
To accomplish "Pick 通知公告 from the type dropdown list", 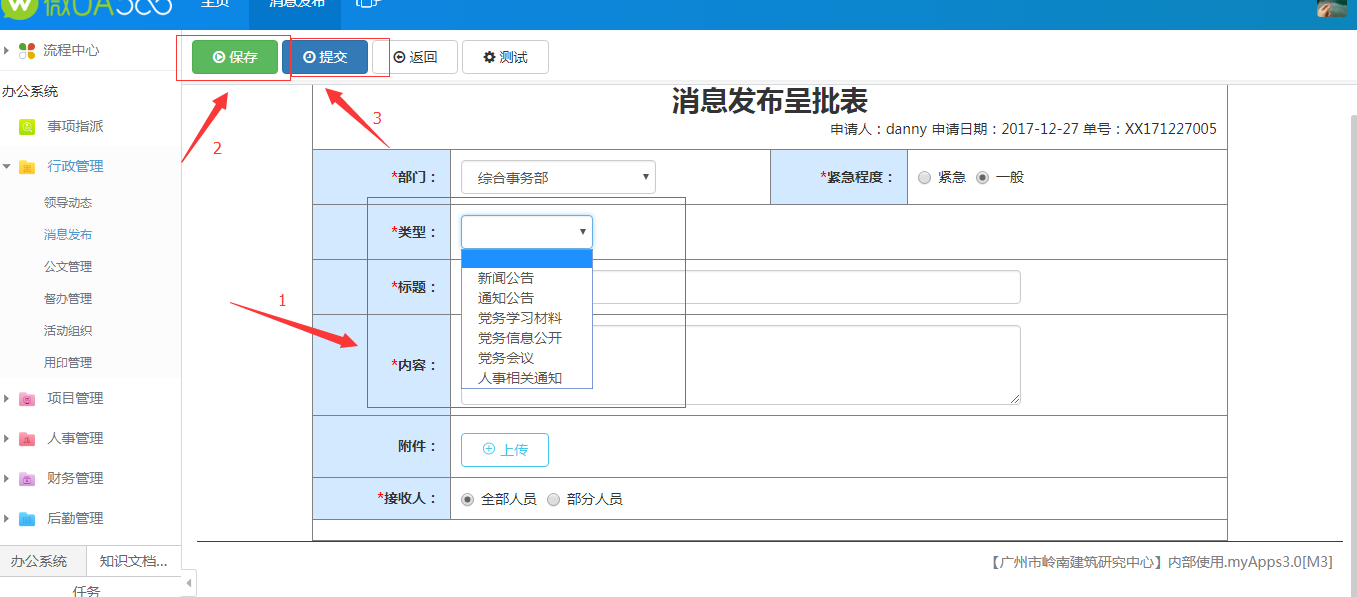I will 506,298.
